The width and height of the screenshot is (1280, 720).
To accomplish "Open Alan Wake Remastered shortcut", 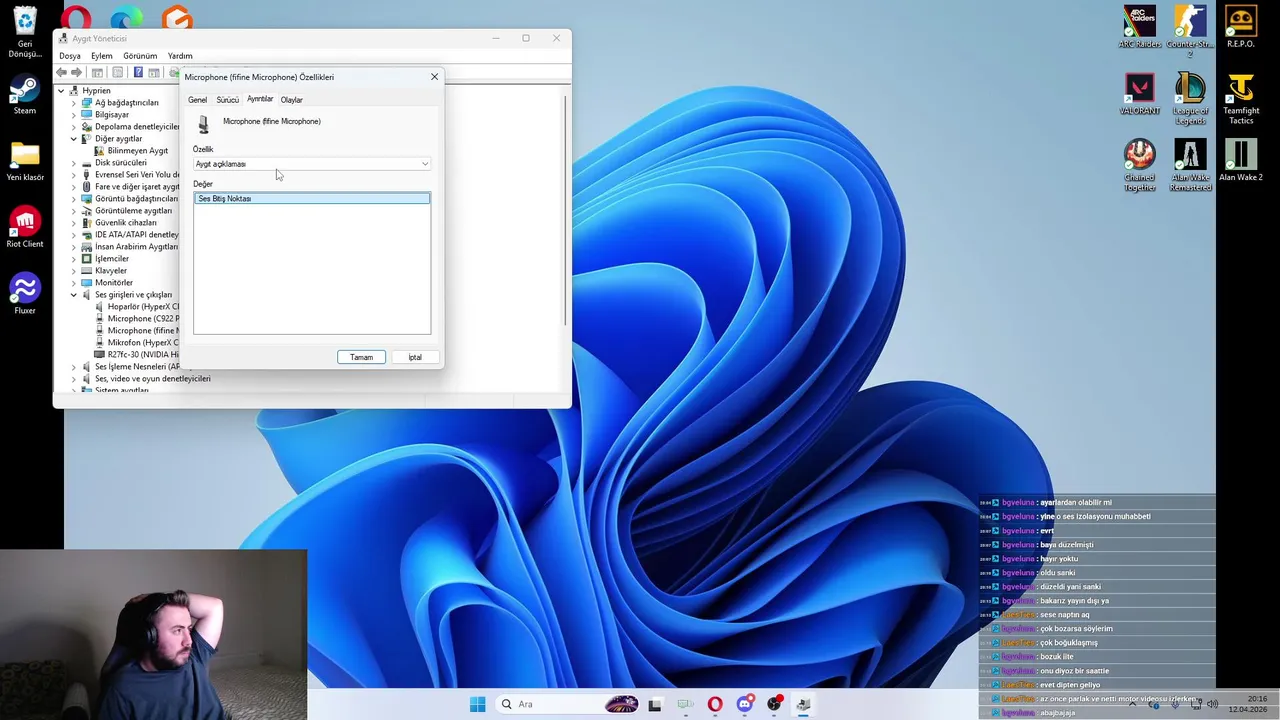I will pyautogui.click(x=1190, y=165).
